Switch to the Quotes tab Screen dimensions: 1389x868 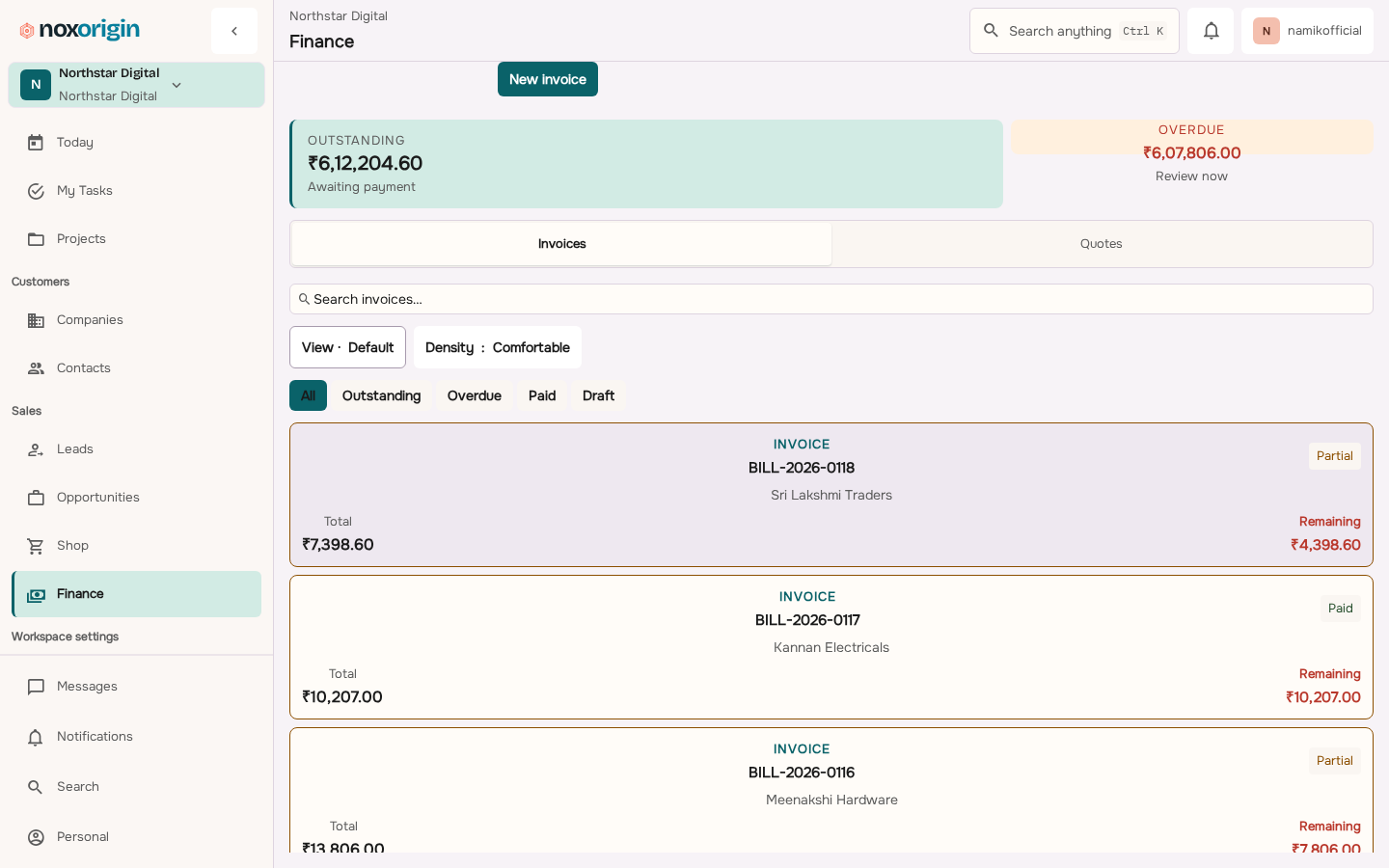[1102, 244]
